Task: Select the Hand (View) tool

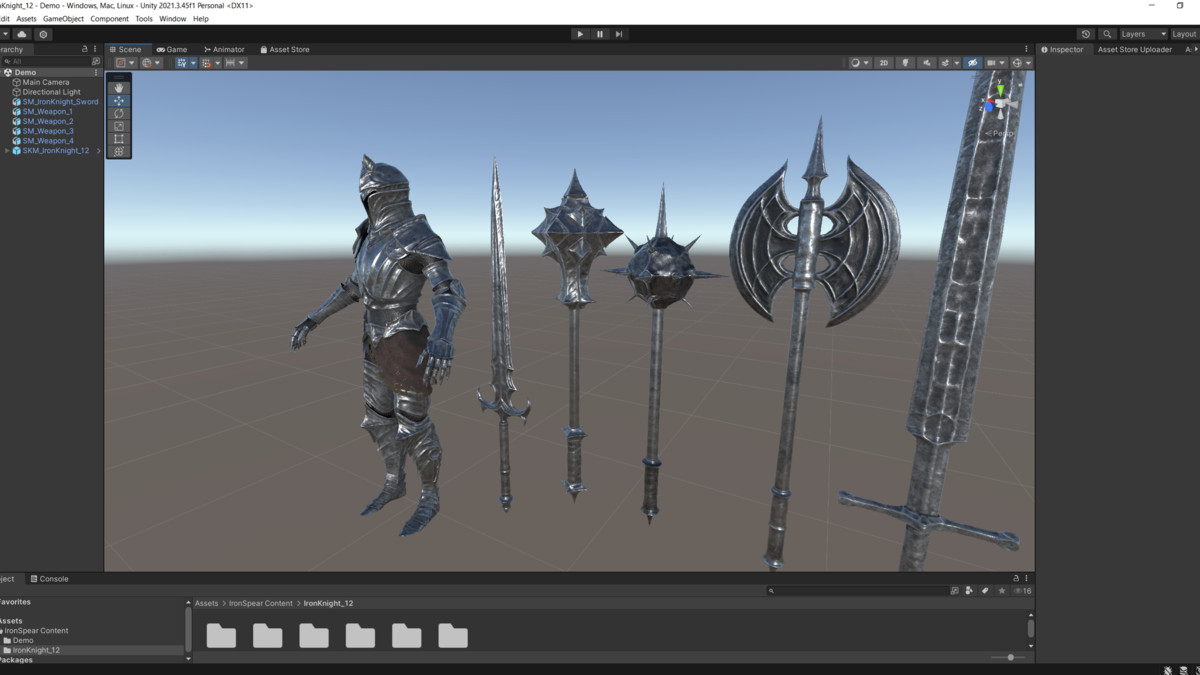Action: (119, 88)
